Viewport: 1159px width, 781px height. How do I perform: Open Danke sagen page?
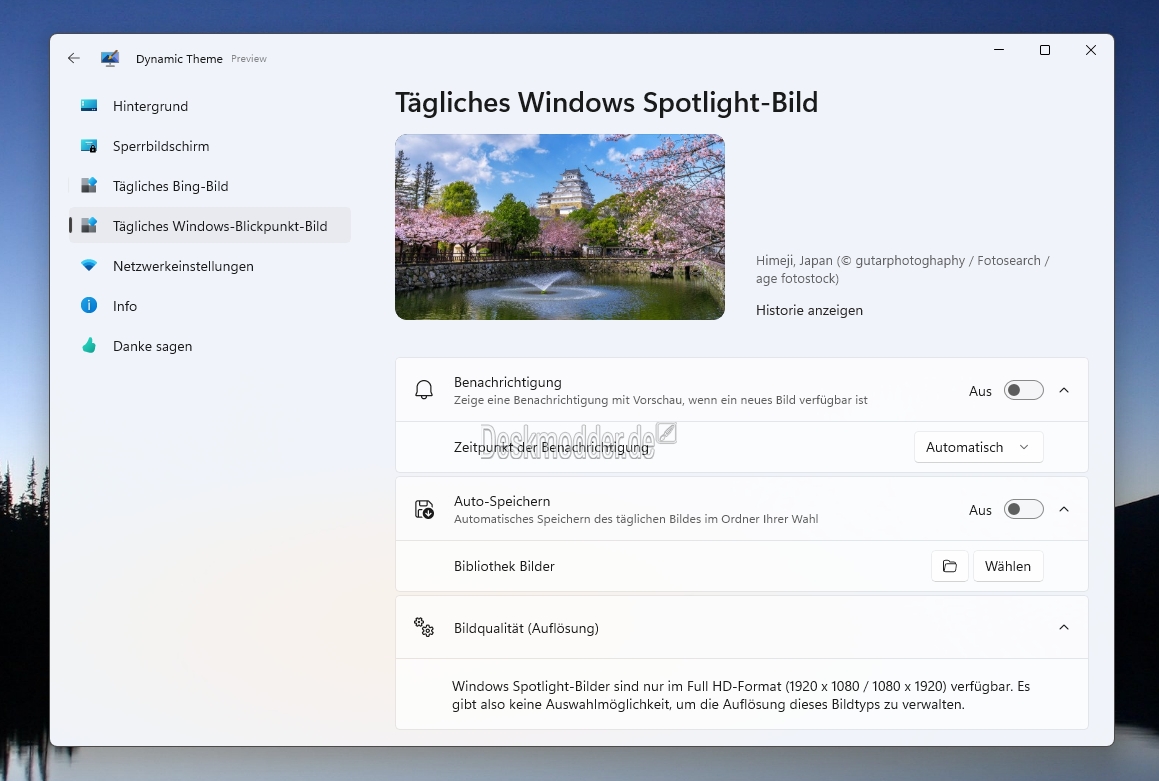(x=210, y=345)
